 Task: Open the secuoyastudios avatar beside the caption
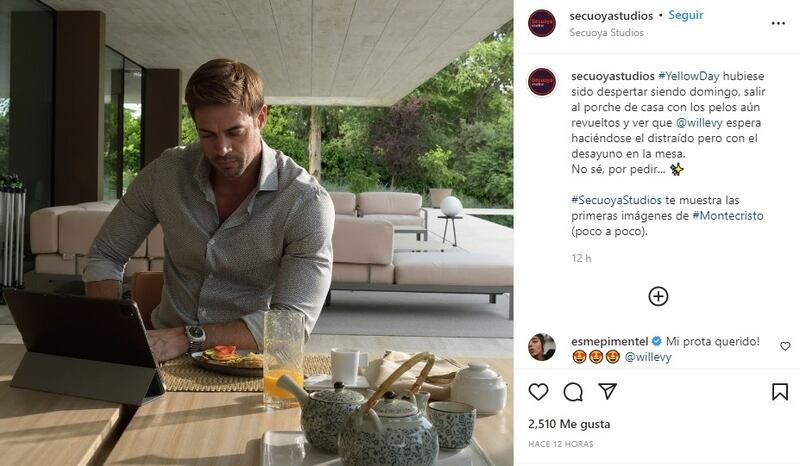coord(542,82)
